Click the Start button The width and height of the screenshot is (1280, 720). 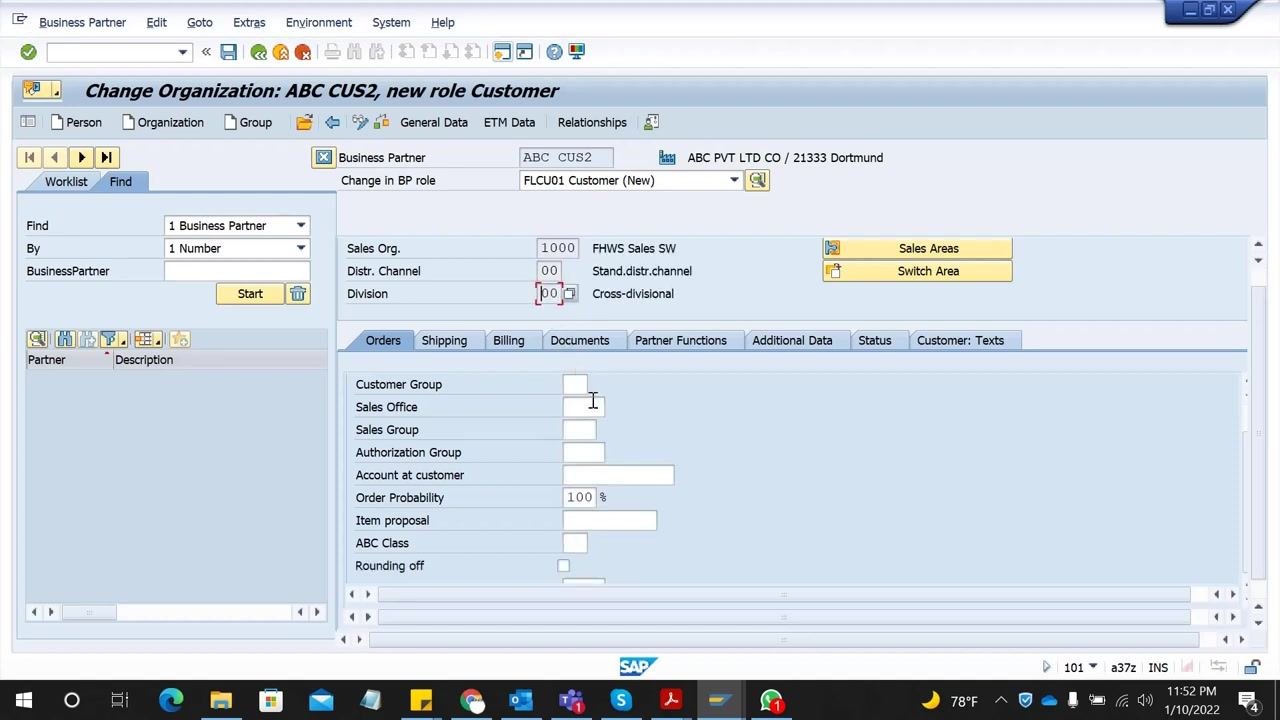(x=250, y=294)
